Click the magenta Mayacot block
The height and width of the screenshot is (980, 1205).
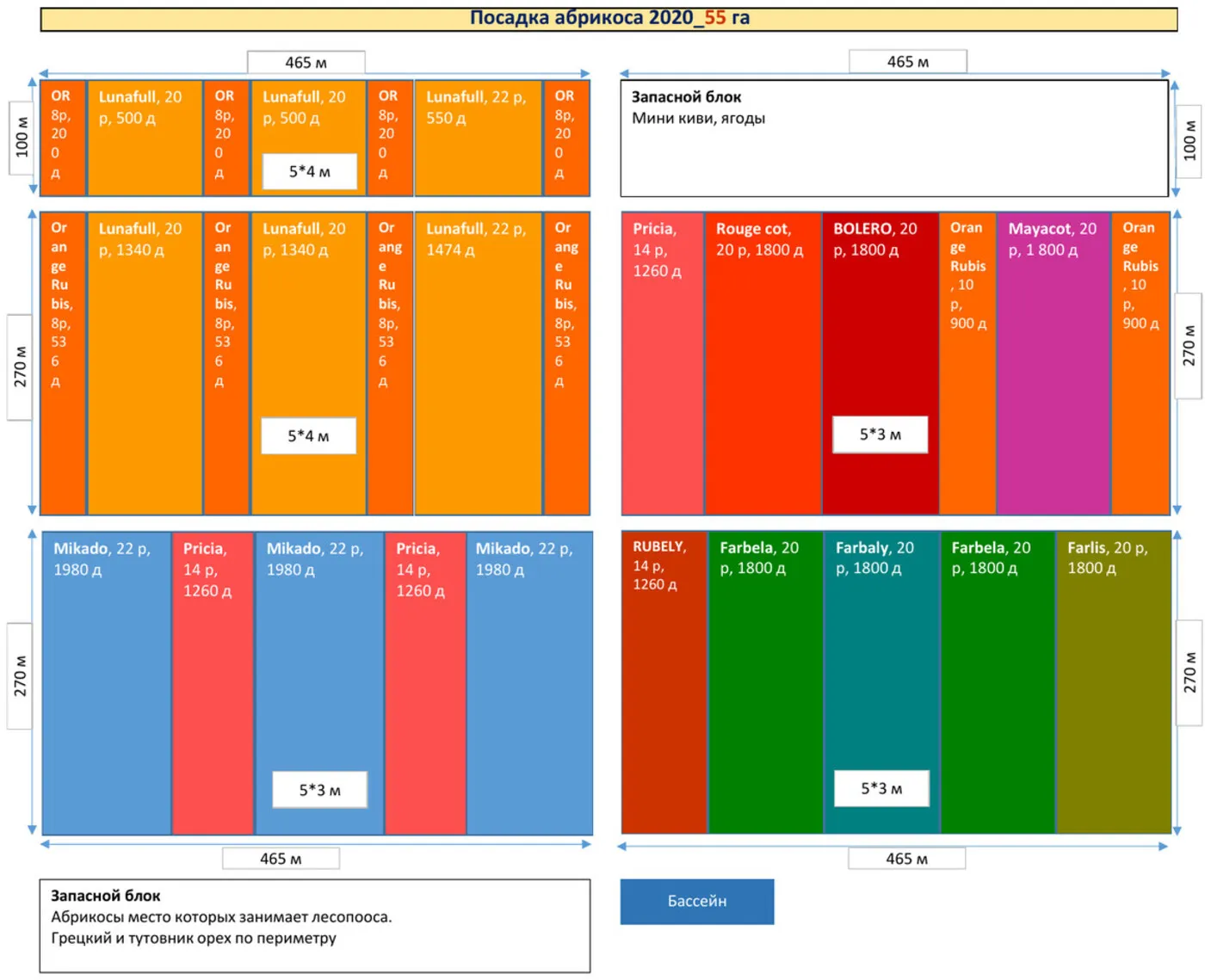[1053, 363]
